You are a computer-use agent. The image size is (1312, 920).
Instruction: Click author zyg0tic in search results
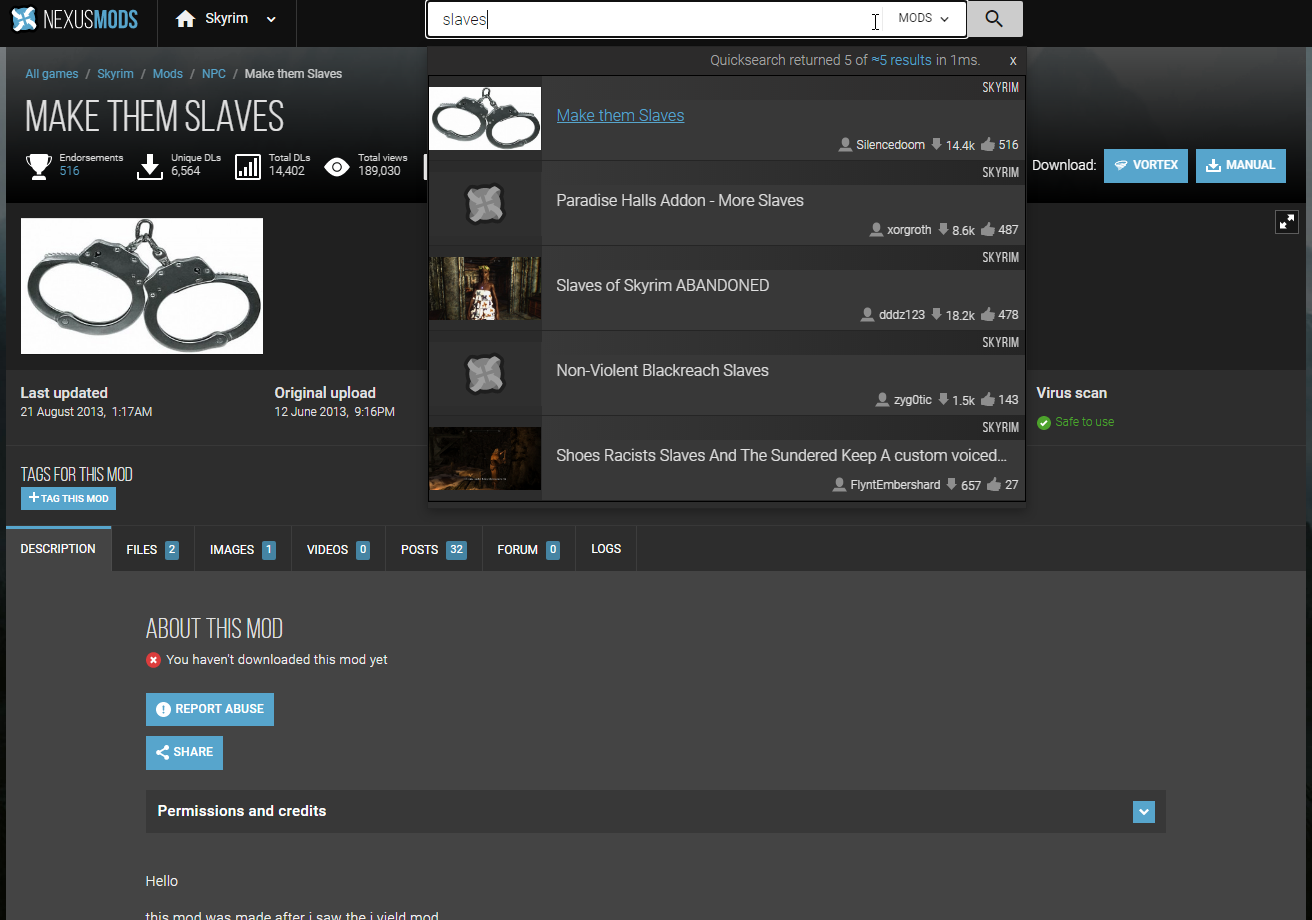click(913, 400)
